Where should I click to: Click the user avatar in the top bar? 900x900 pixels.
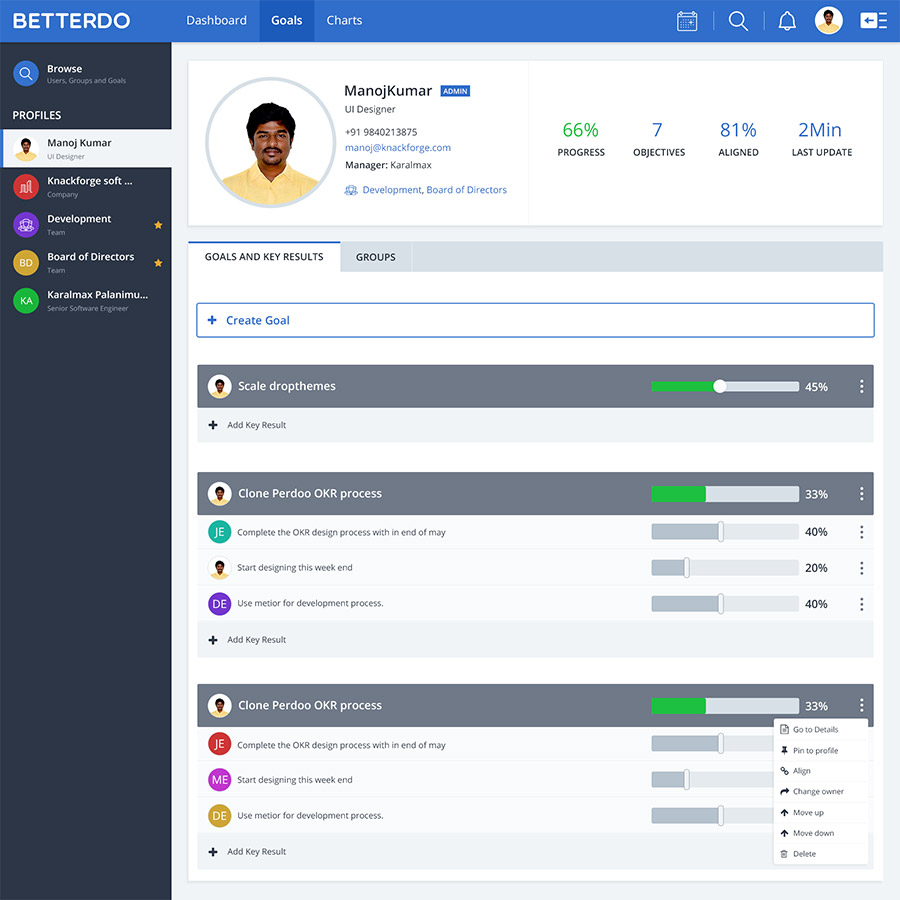tap(828, 21)
